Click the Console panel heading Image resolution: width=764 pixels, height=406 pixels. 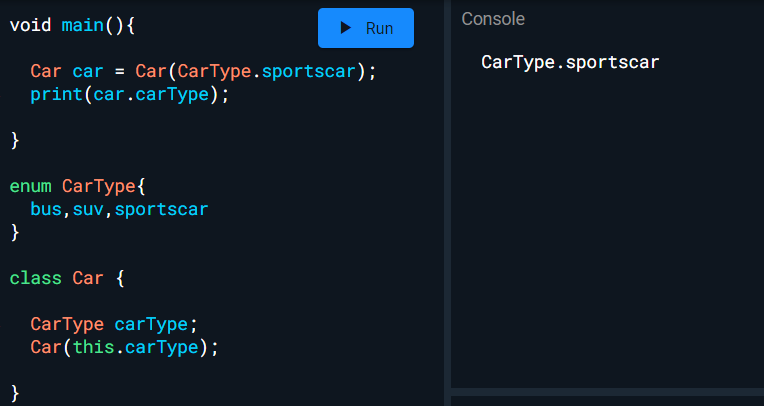[x=493, y=19]
